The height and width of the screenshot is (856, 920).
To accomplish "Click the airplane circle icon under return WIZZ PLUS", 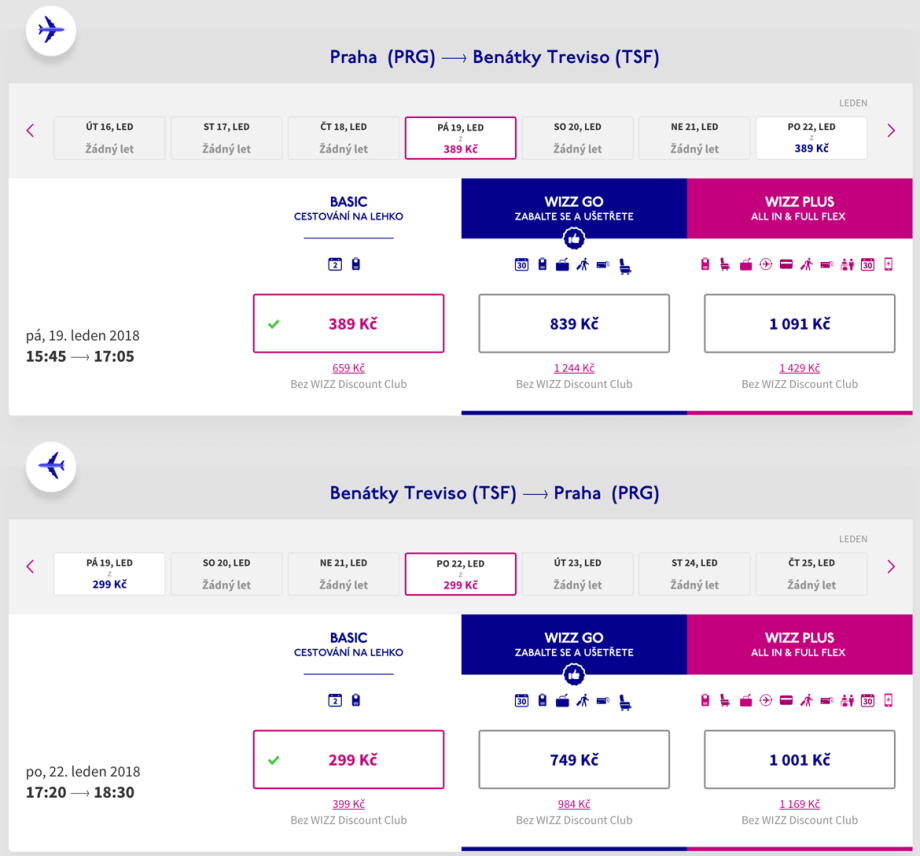I will tap(766, 701).
